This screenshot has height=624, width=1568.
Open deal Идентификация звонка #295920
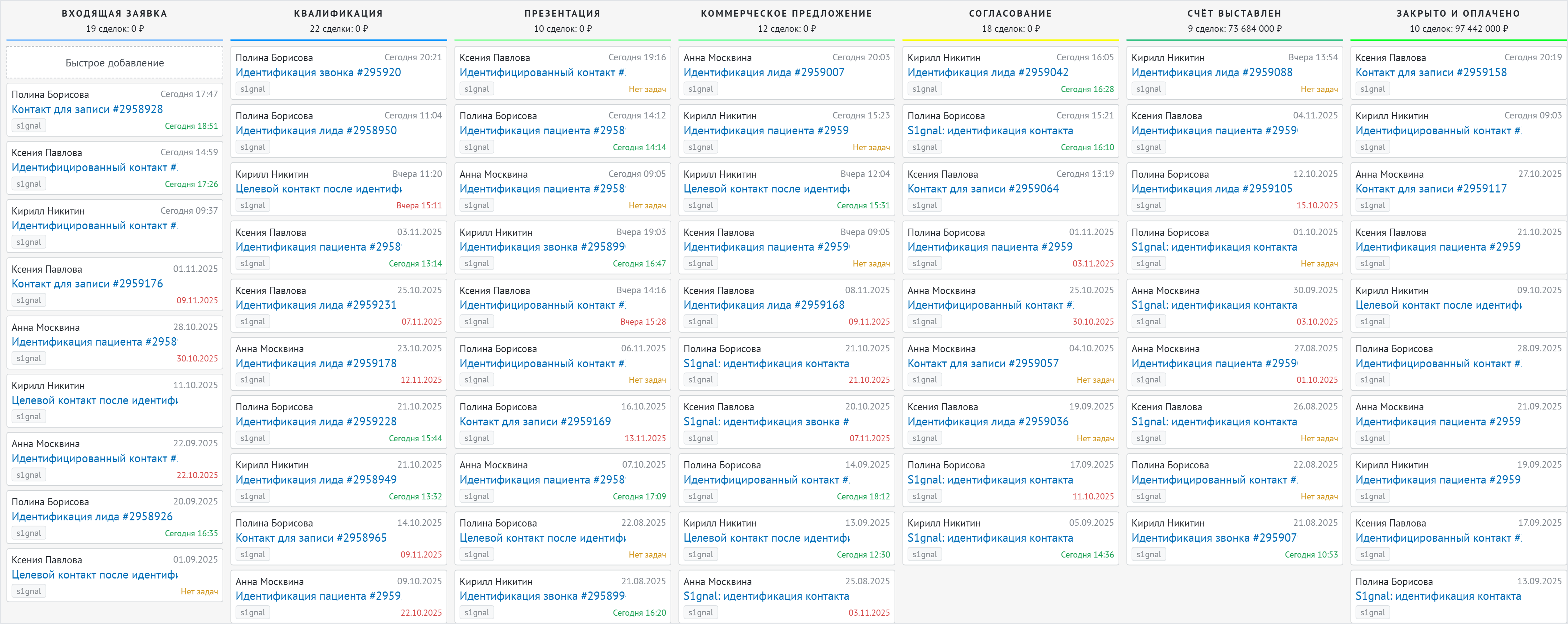coord(318,72)
